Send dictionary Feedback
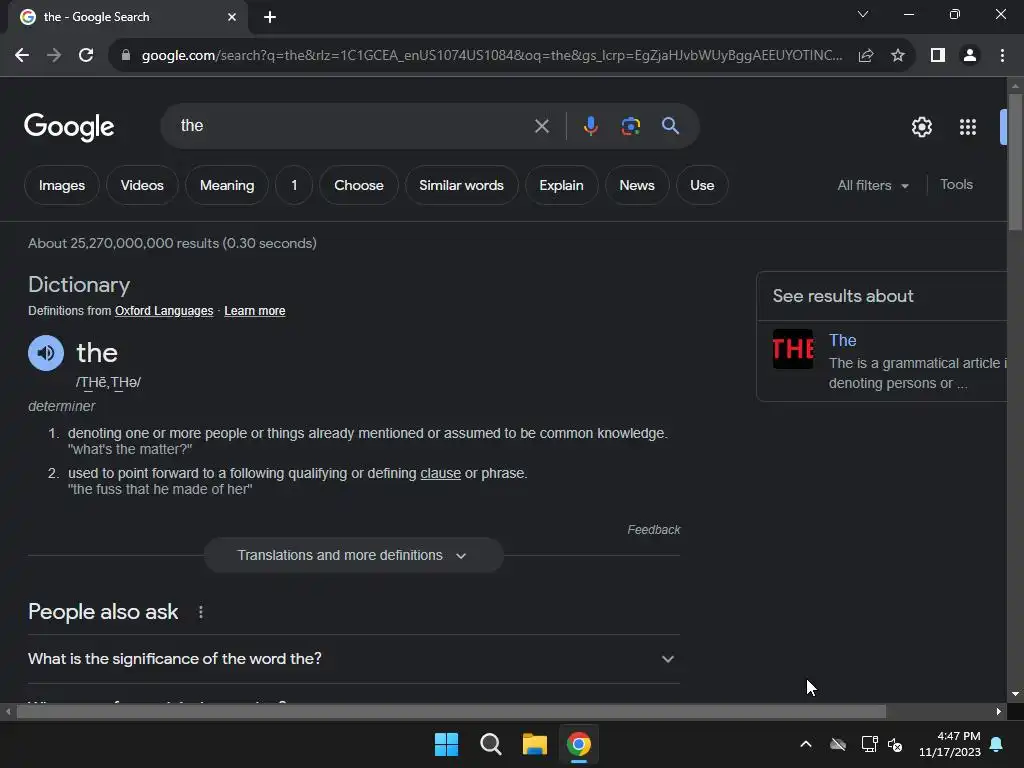The height and width of the screenshot is (768, 1024). (654, 530)
